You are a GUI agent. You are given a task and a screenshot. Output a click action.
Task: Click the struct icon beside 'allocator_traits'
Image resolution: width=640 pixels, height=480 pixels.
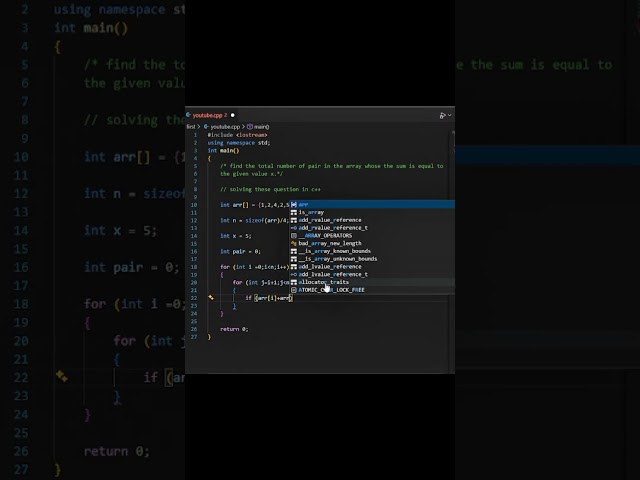click(x=294, y=282)
